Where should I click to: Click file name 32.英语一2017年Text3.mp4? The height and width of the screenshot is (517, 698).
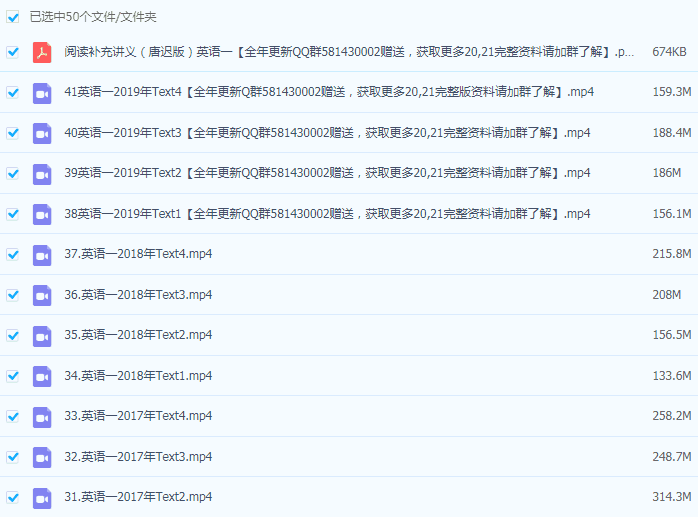coord(138,457)
